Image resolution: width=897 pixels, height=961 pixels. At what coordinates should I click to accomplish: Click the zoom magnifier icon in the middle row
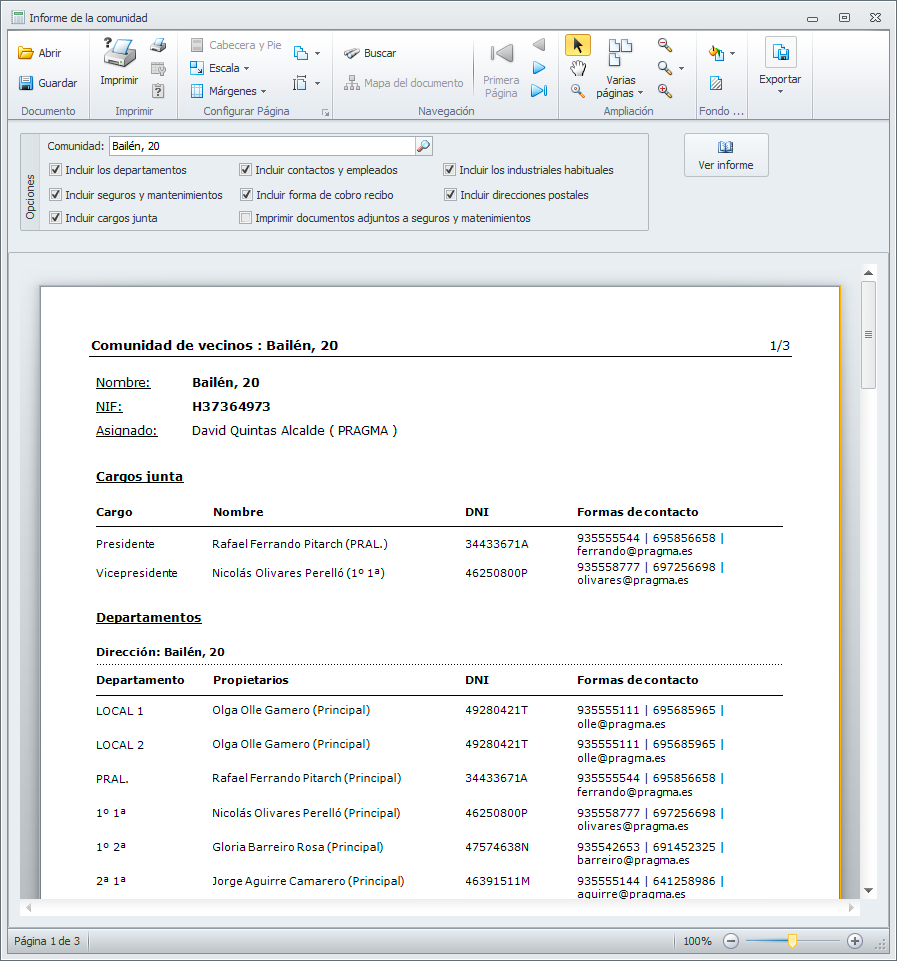(x=665, y=68)
